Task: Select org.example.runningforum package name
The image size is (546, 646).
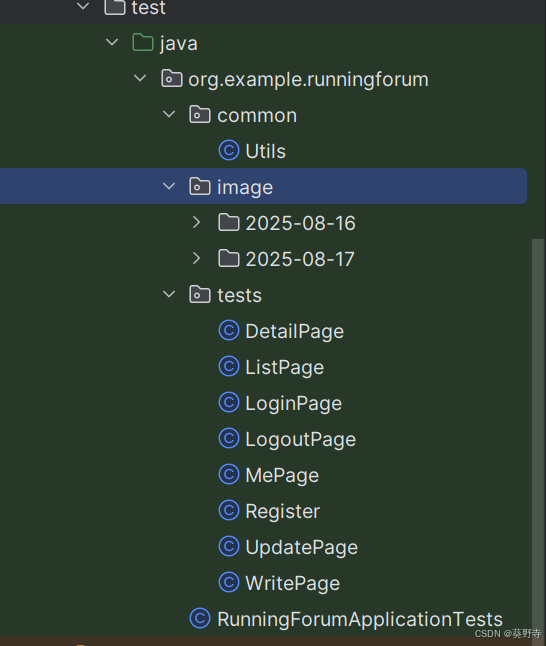Action: click(x=308, y=80)
